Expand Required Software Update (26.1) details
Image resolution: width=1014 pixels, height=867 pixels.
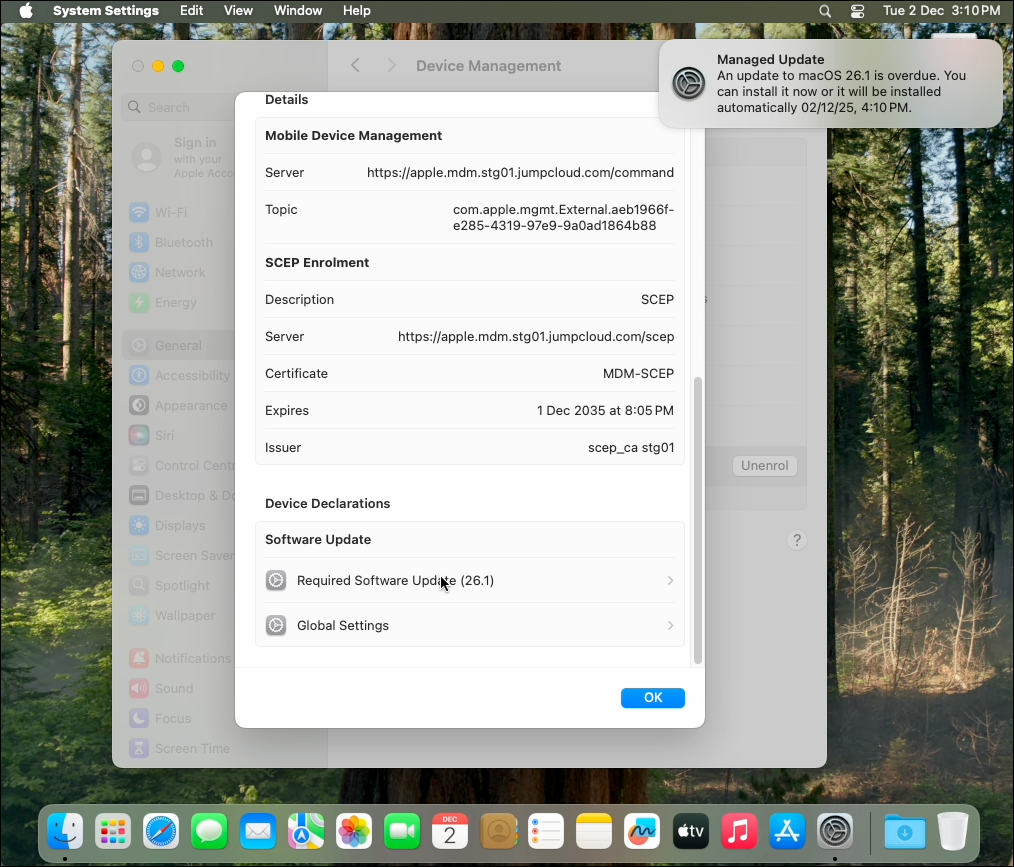(x=470, y=580)
